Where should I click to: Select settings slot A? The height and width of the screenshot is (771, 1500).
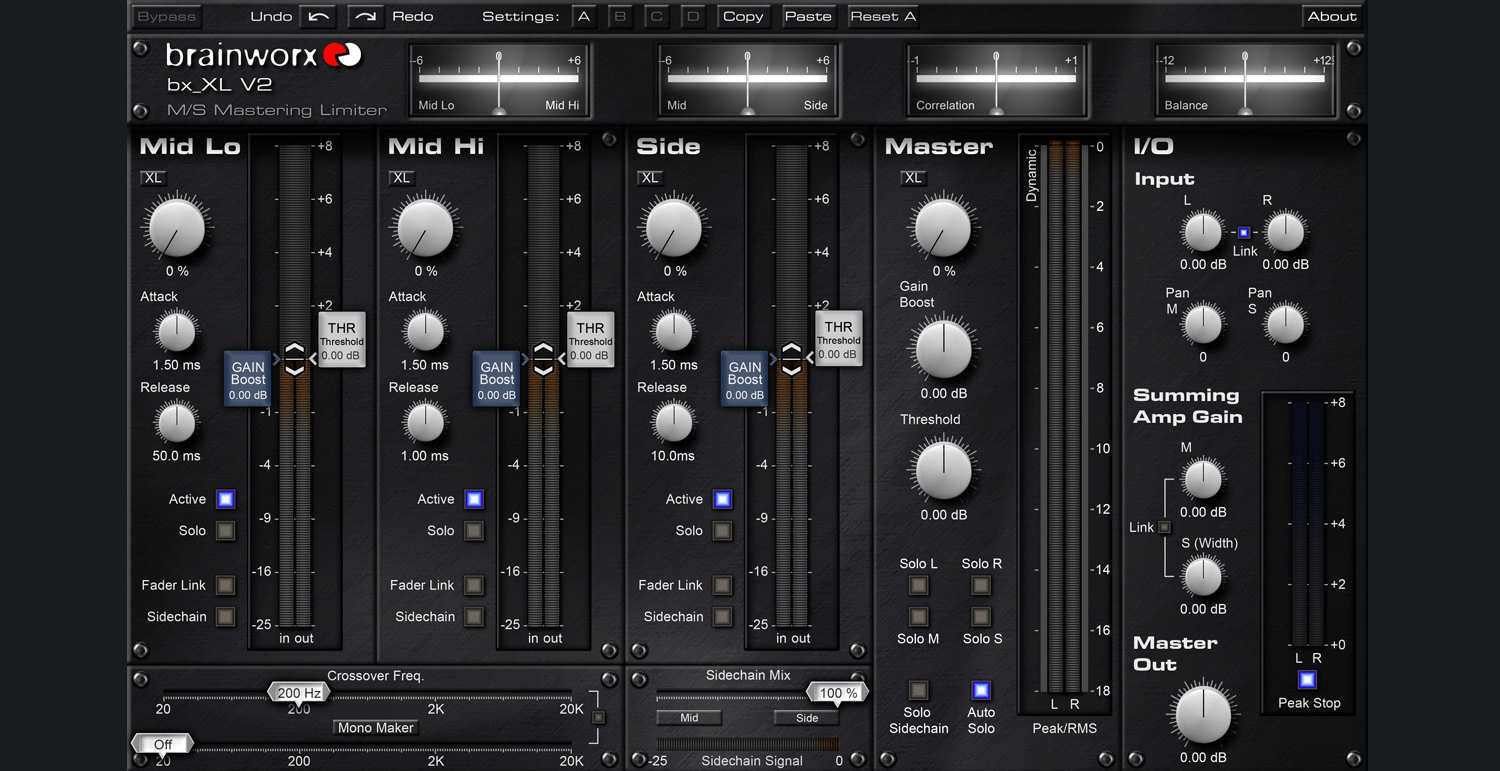(584, 16)
